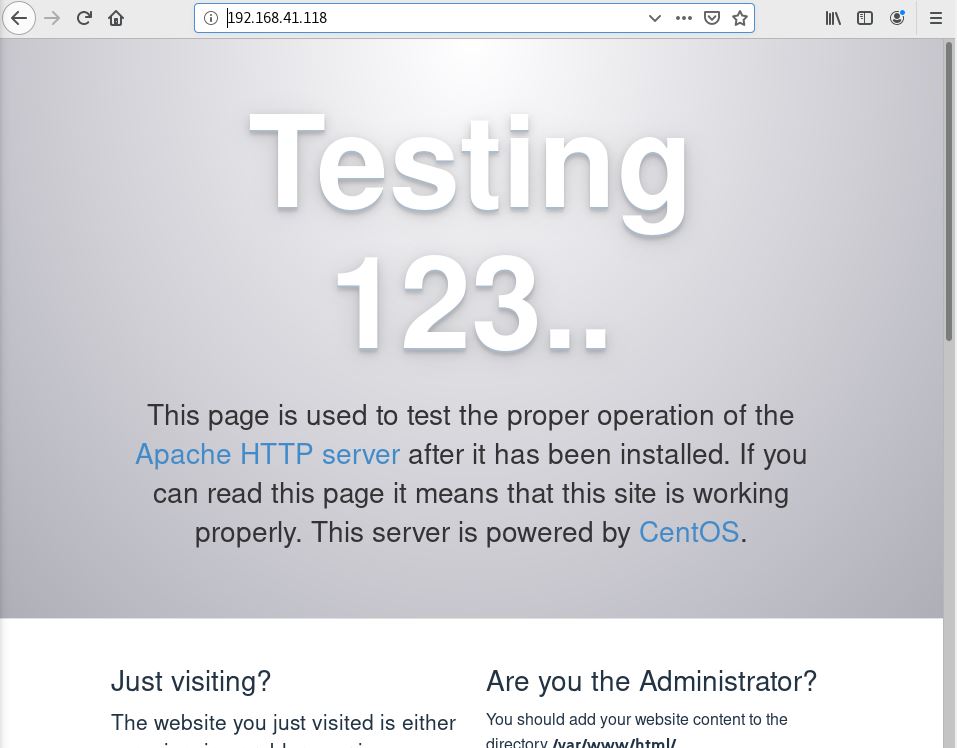Click the three-dot page actions button
Image resolution: width=957 pixels, height=748 pixels.
tap(684, 17)
